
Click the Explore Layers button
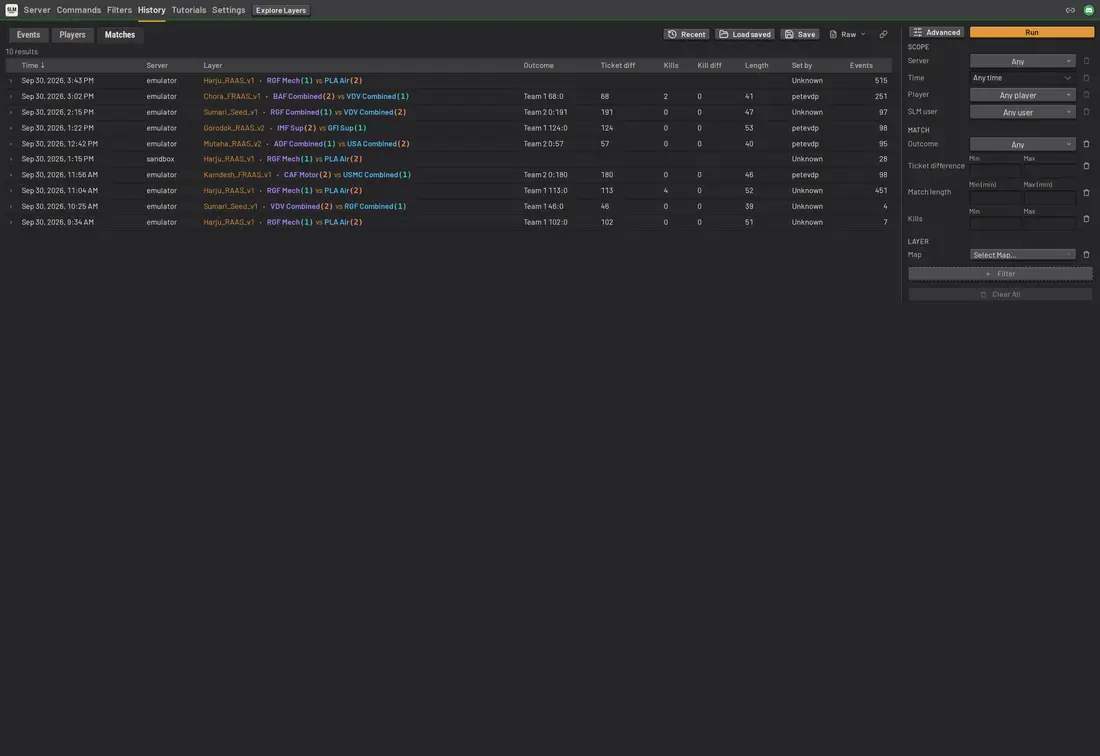pos(281,10)
